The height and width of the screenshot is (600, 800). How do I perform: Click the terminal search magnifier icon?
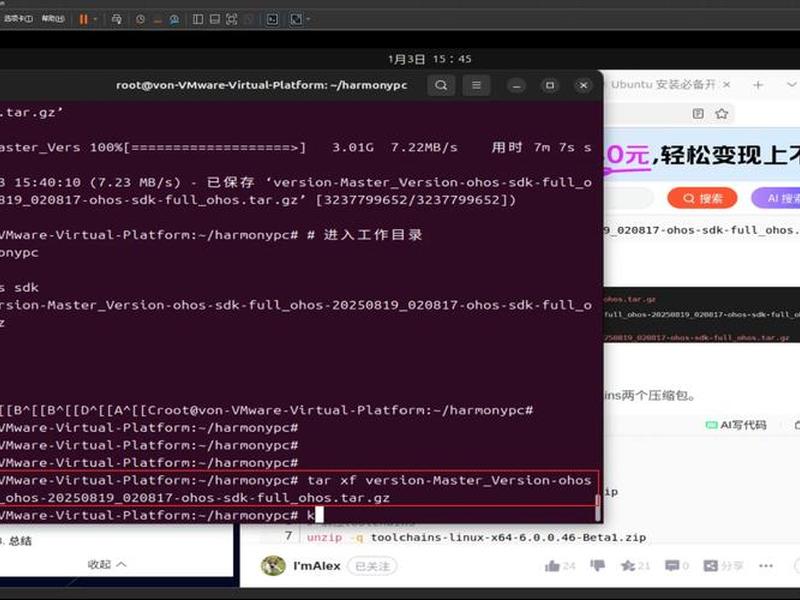441,85
